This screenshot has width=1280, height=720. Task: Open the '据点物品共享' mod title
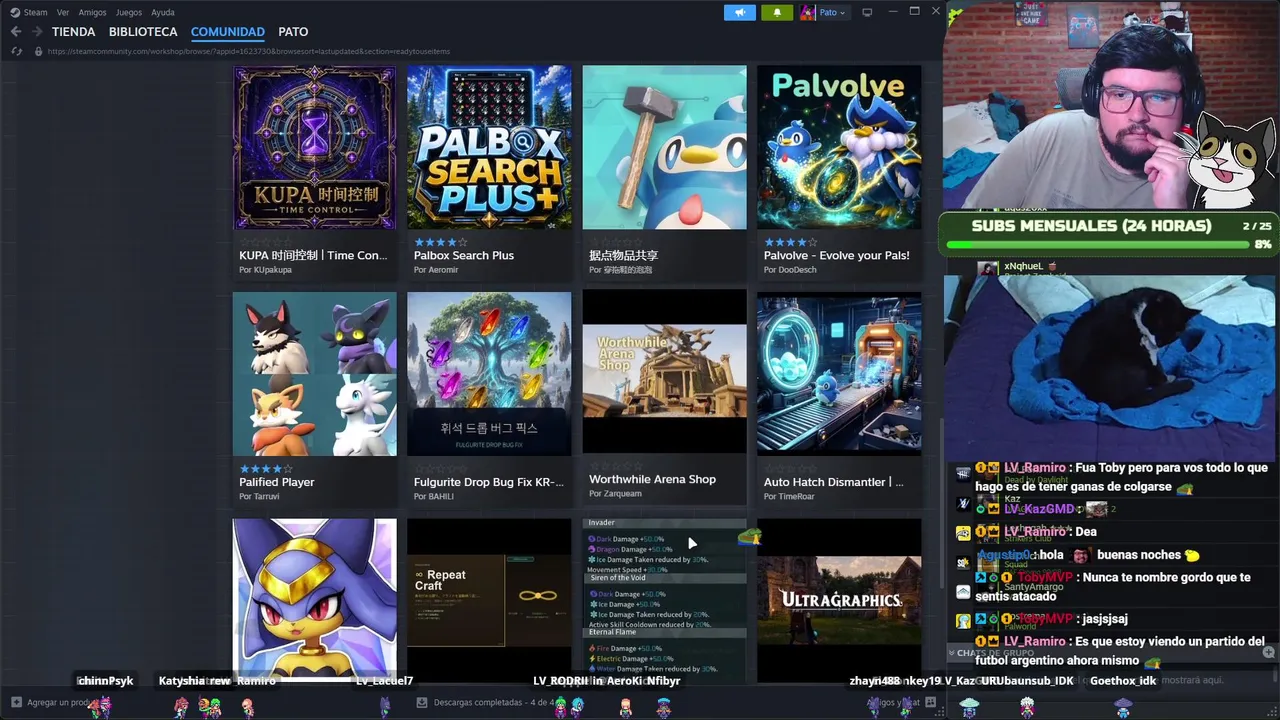coord(623,255)
